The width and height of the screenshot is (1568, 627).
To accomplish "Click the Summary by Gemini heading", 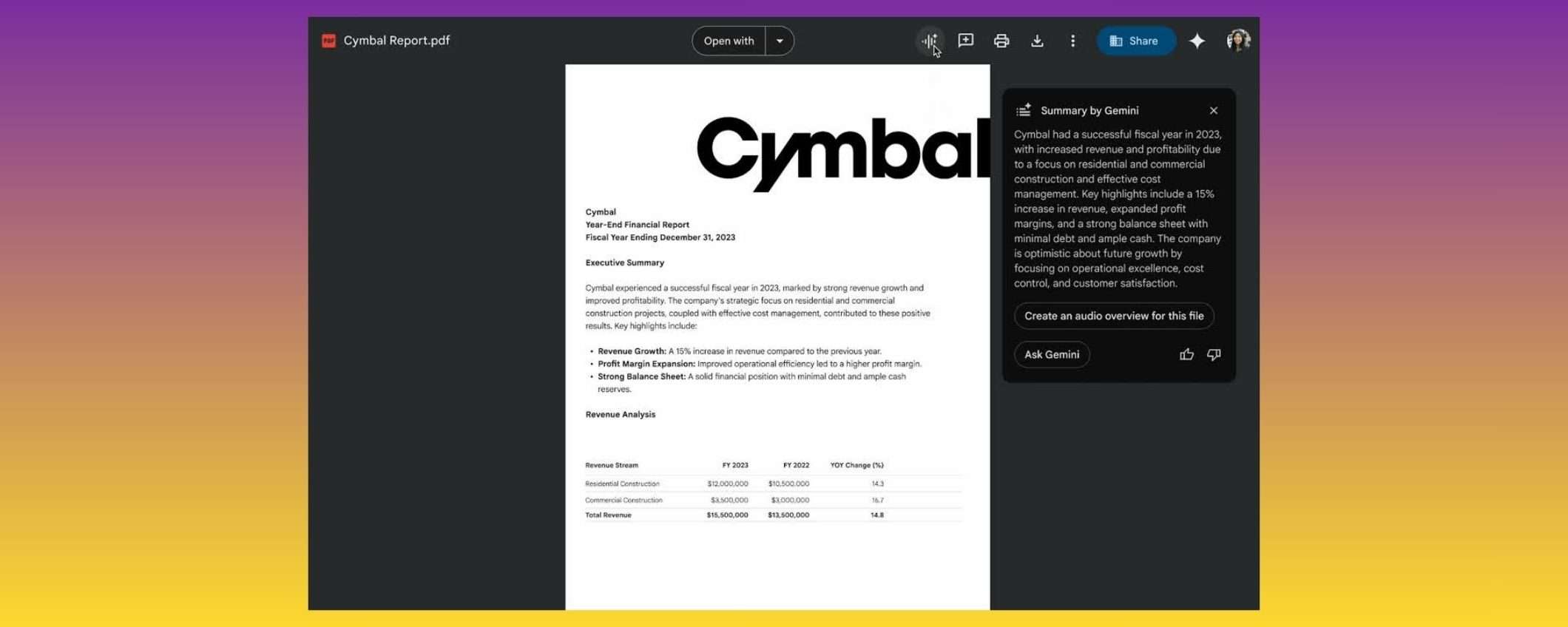I will click(x=1089, y=110).
